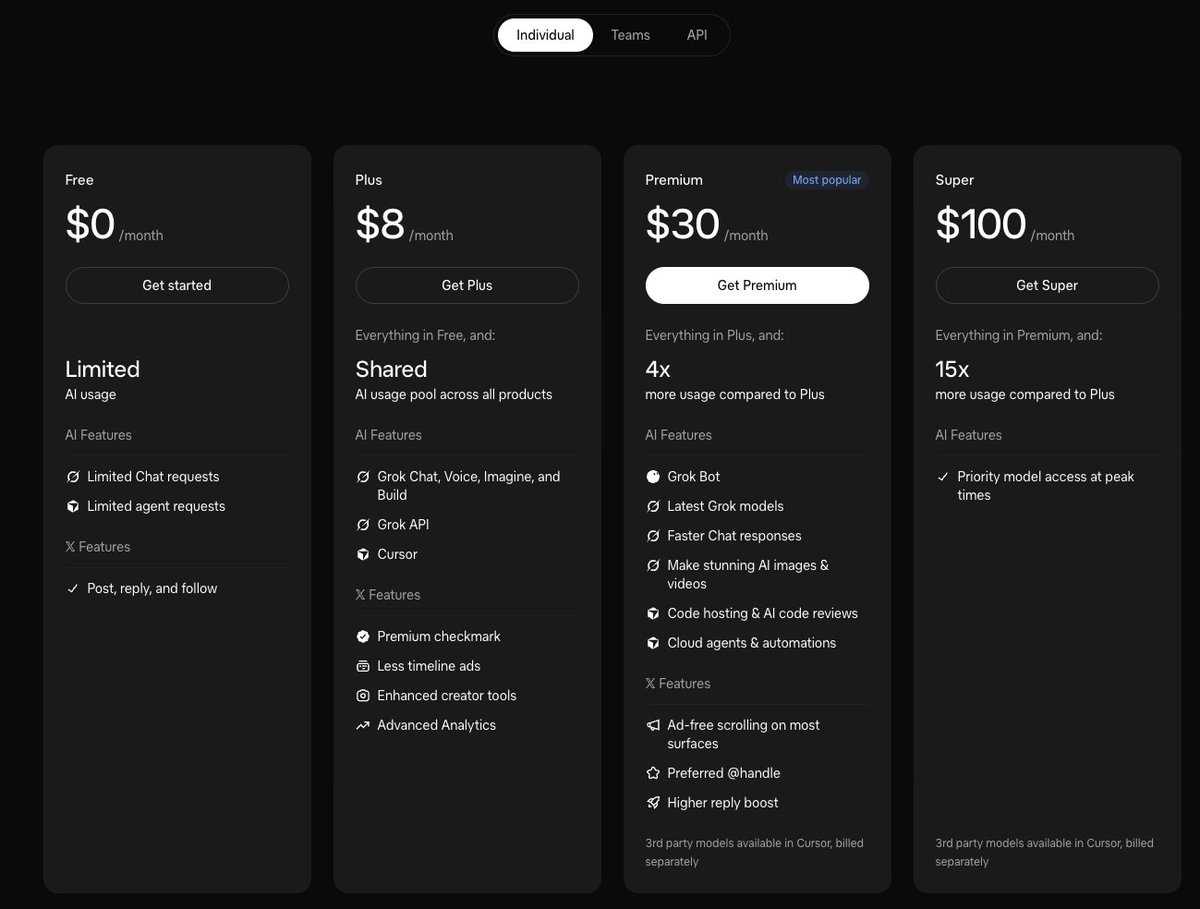
Task: Click 'Enhanced creator tools' feature text
Action: pyautogui.click(x=447, y=695)
